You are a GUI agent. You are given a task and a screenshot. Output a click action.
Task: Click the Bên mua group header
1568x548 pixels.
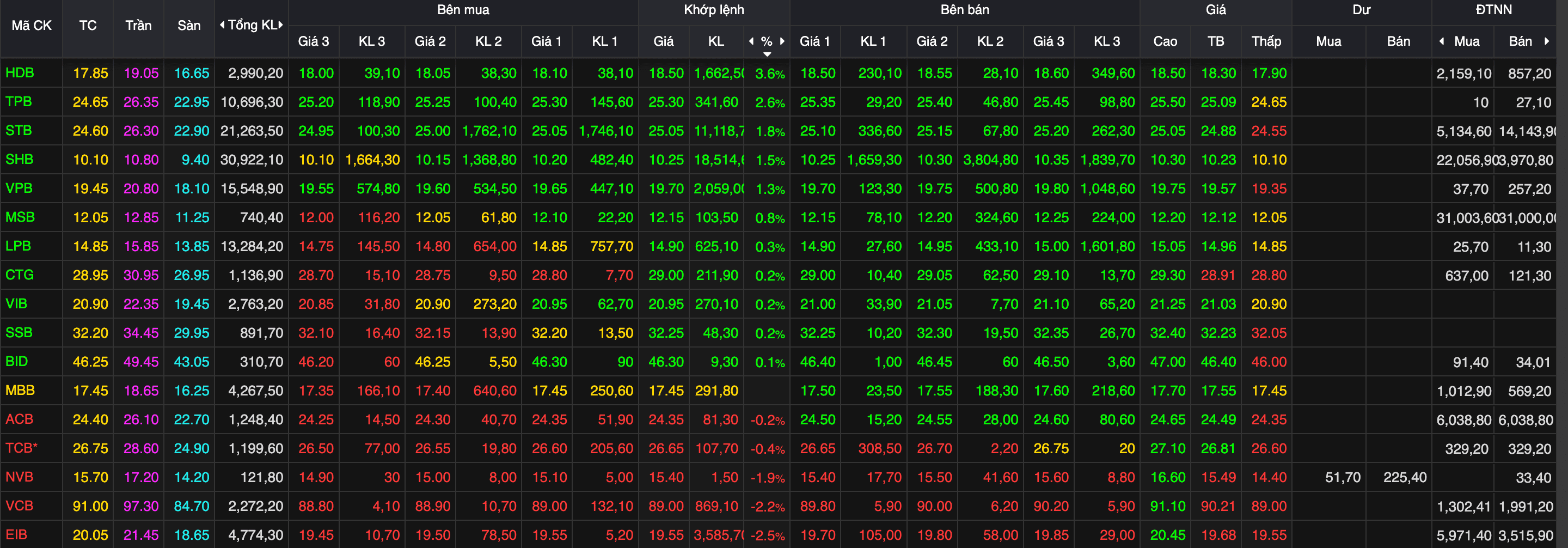click(463, 10)
